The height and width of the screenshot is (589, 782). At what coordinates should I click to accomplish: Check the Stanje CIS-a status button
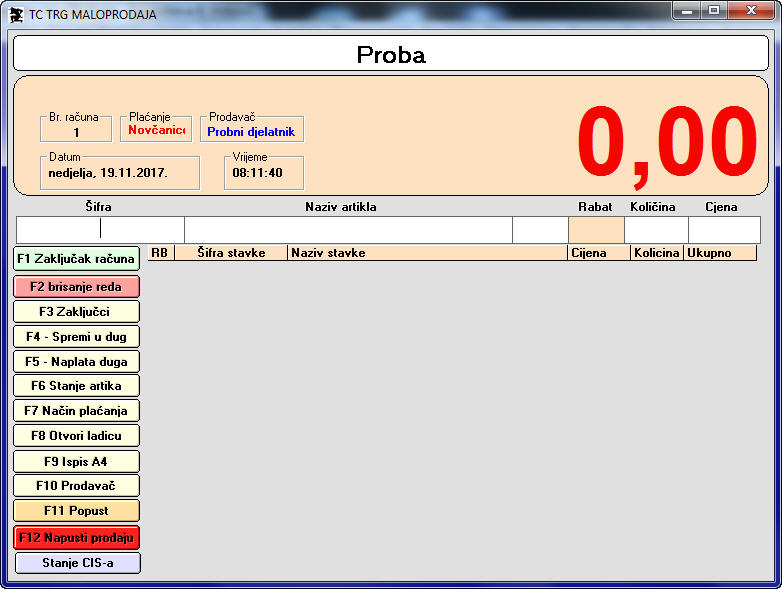coord(76,563)
